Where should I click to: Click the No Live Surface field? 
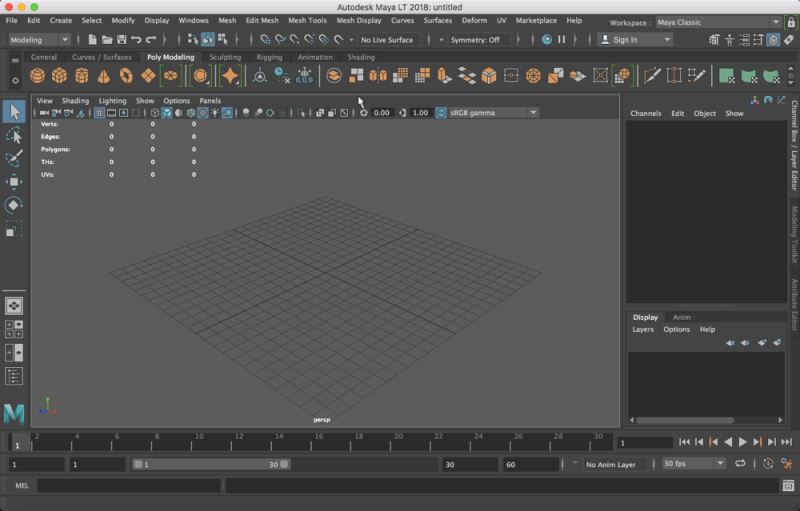pyautogui.click(x=387, y=40)
